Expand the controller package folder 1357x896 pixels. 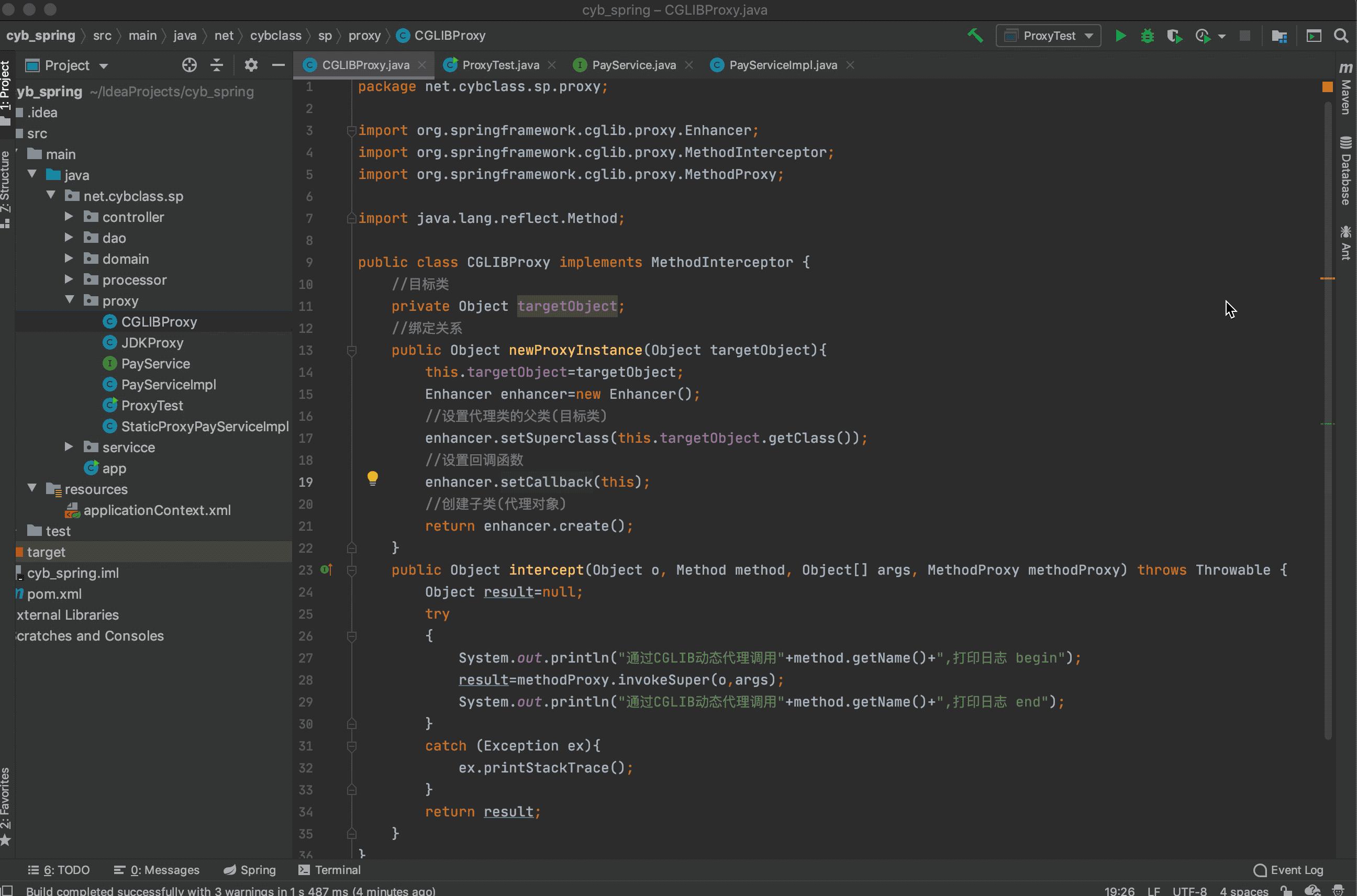click(69, 217)
